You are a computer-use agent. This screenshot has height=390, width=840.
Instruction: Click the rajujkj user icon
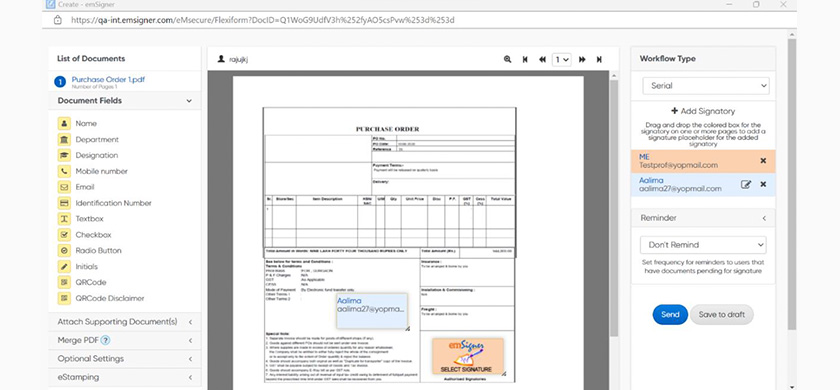click(x=221, y=59)
